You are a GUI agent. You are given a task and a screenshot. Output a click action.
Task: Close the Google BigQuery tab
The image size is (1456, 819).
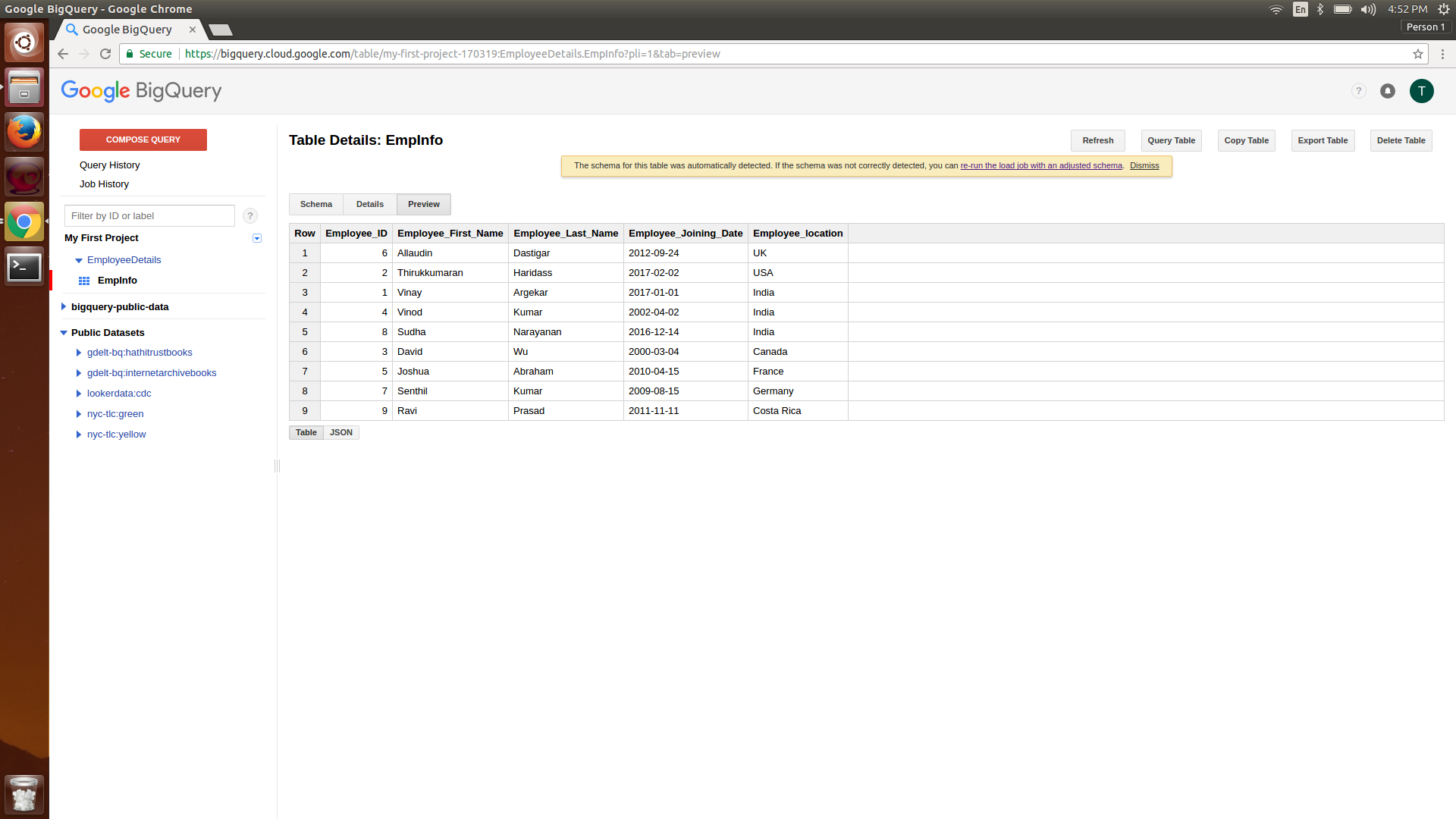tap(193, 30)
